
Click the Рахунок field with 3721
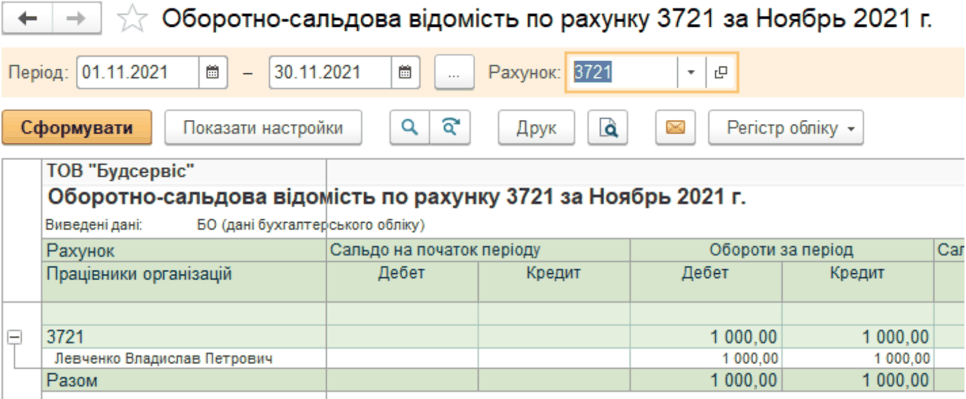622,73
